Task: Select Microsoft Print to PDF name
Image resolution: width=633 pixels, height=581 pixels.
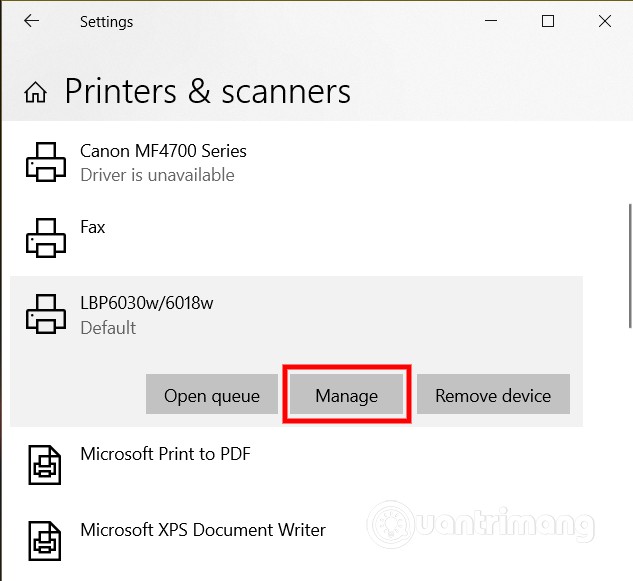Action: (x=166, y=454)
